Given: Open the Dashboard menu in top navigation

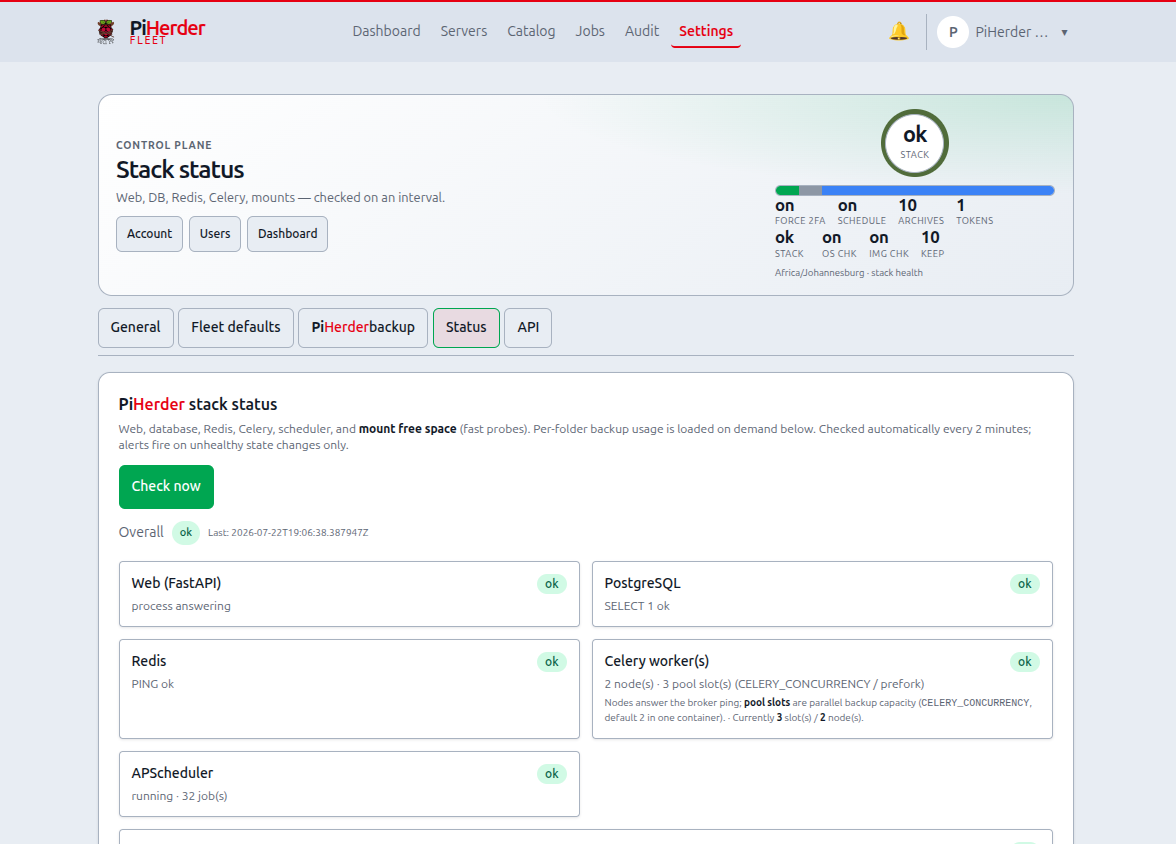Looking at the screenshot, I should [x=386, y=31].
